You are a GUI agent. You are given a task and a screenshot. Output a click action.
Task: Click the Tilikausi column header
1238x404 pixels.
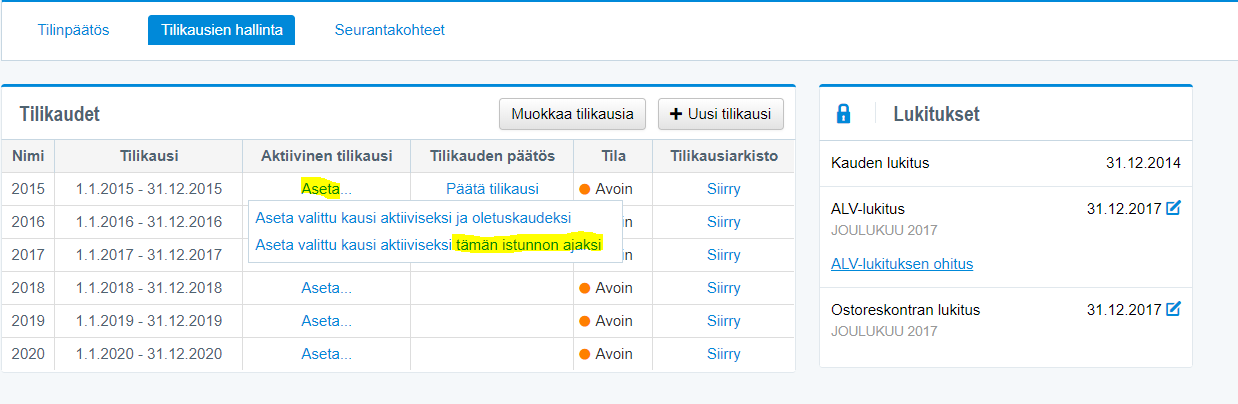coord(148,156)
